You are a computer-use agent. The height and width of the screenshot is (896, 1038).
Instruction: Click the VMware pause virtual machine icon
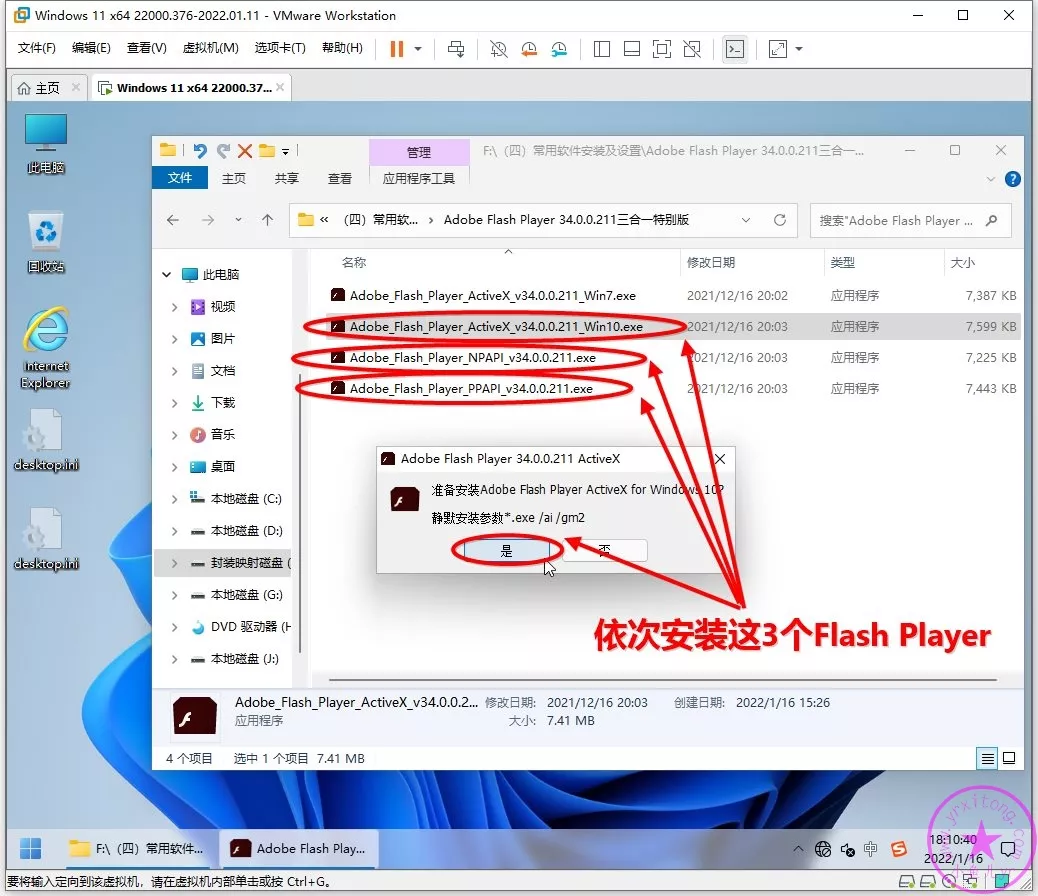point(397,48)
